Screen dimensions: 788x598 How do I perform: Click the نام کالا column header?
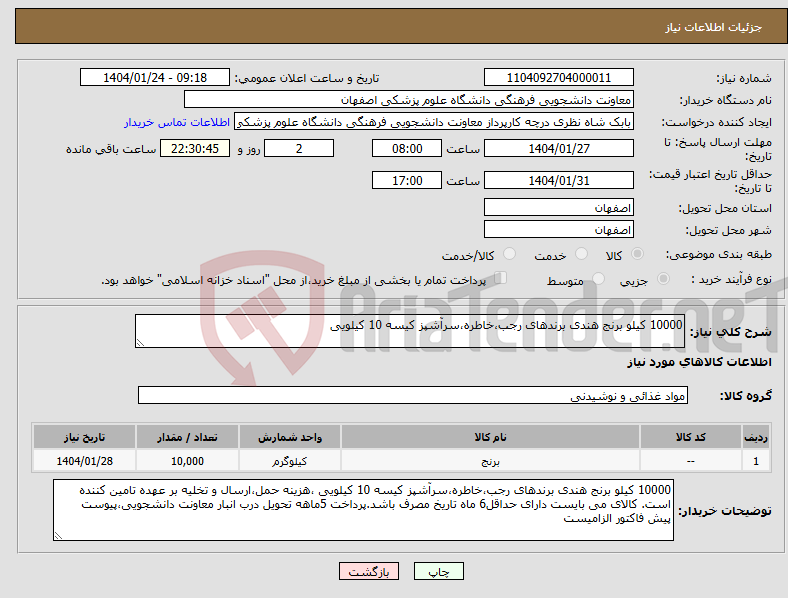click(x=490, y=437)
